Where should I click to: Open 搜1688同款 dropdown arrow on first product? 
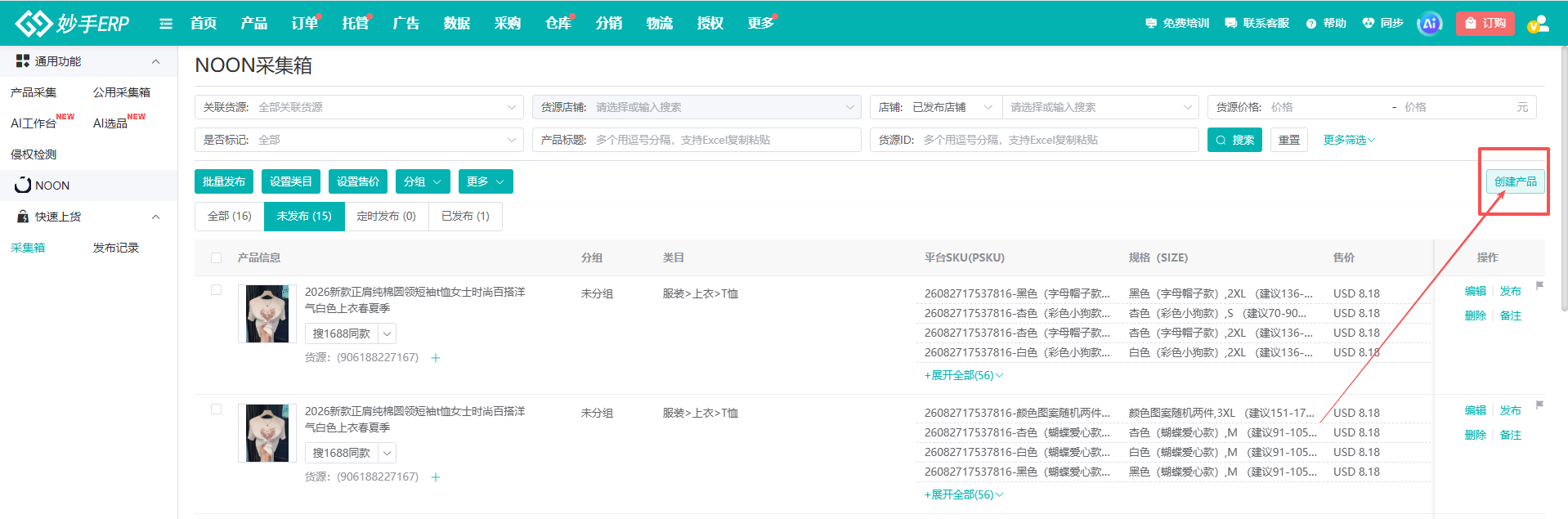pyautogui.click(x=388, y=333)
